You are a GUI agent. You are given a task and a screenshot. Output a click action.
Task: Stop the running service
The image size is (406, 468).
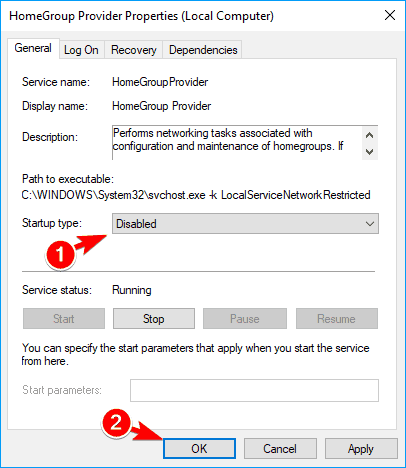[154, 319]
